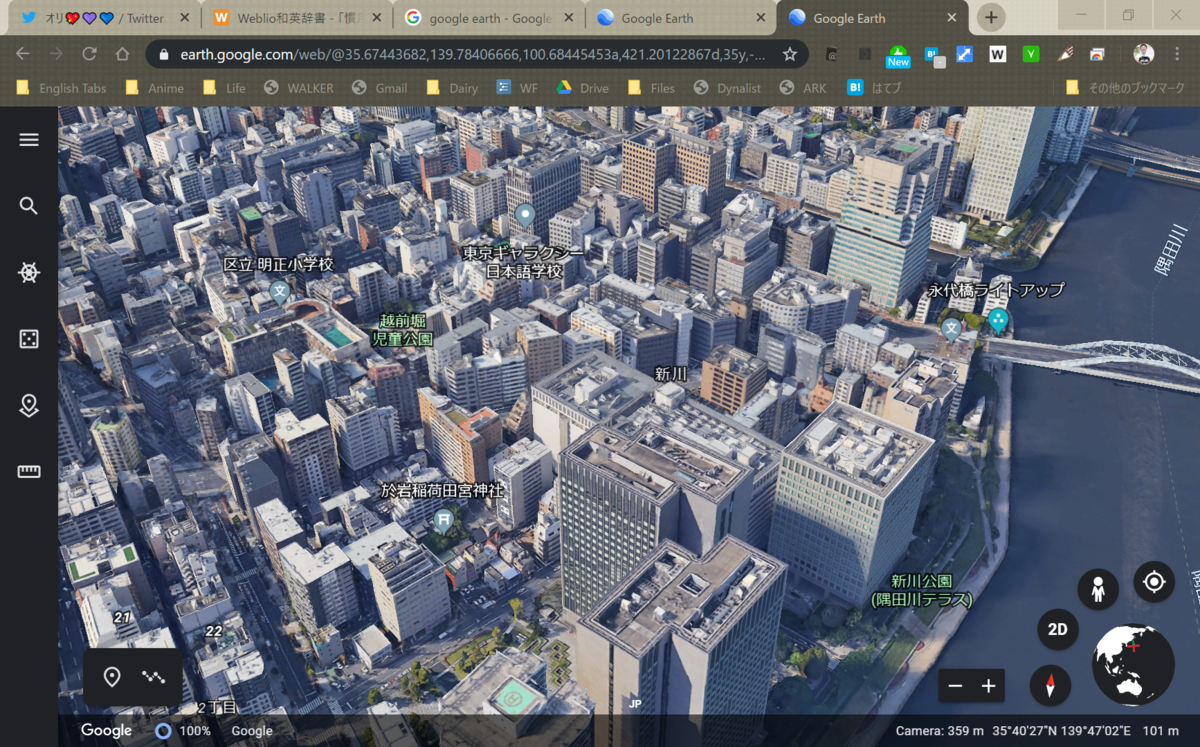The width and height of the screenshot is (1200, 747).
Task: Click the 東京ギャラクシー日本語学校 map pin
Action: pos(525,215)
